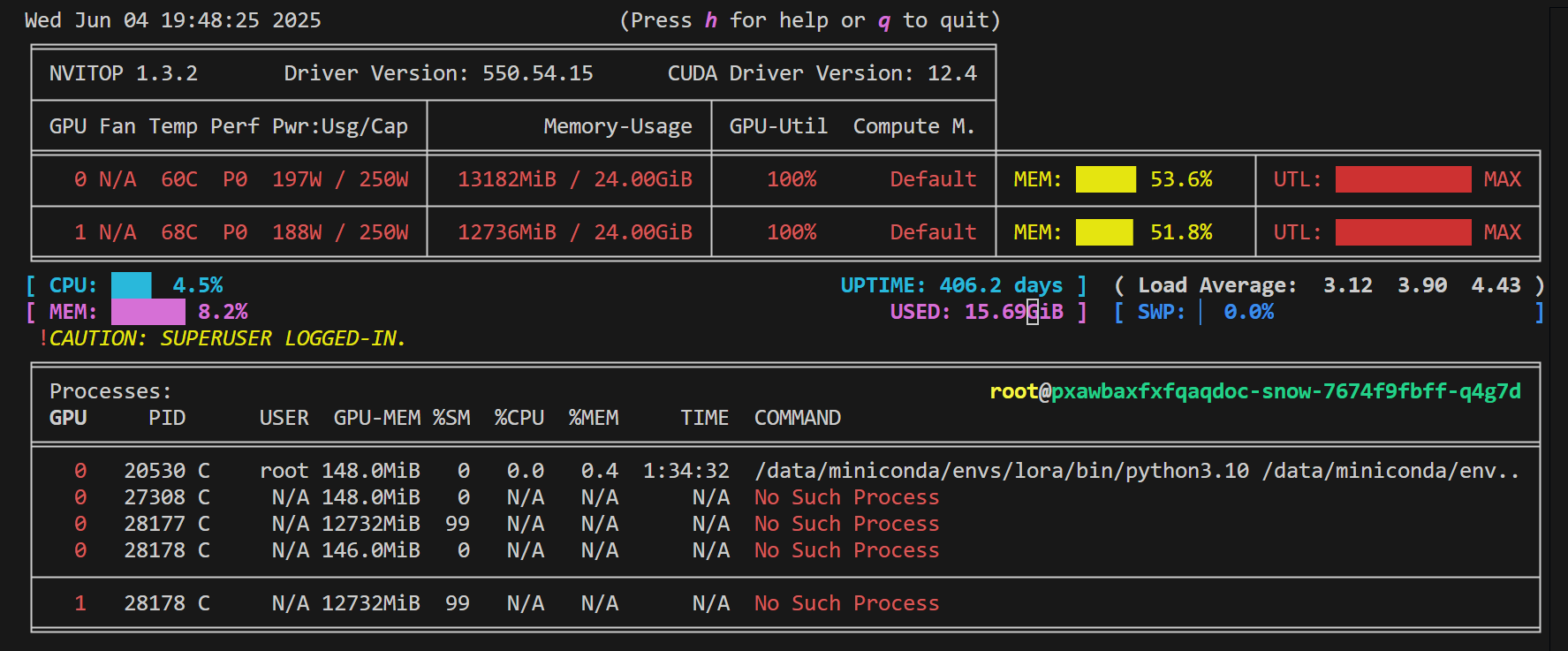The height and width of the screenshot is (651, 1568).
Task: Click GPU 0 power reading 197W / 250W
Action: point(340,179)
